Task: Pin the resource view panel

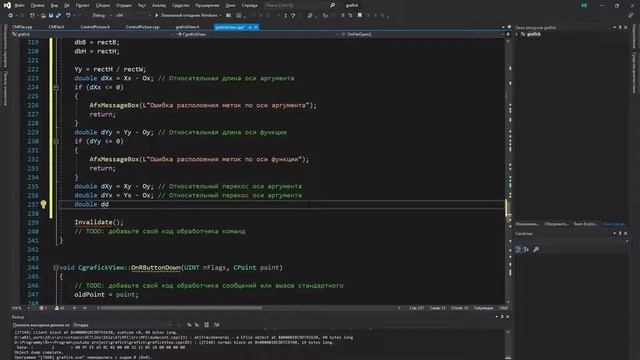Action: (x=620, y=28)
